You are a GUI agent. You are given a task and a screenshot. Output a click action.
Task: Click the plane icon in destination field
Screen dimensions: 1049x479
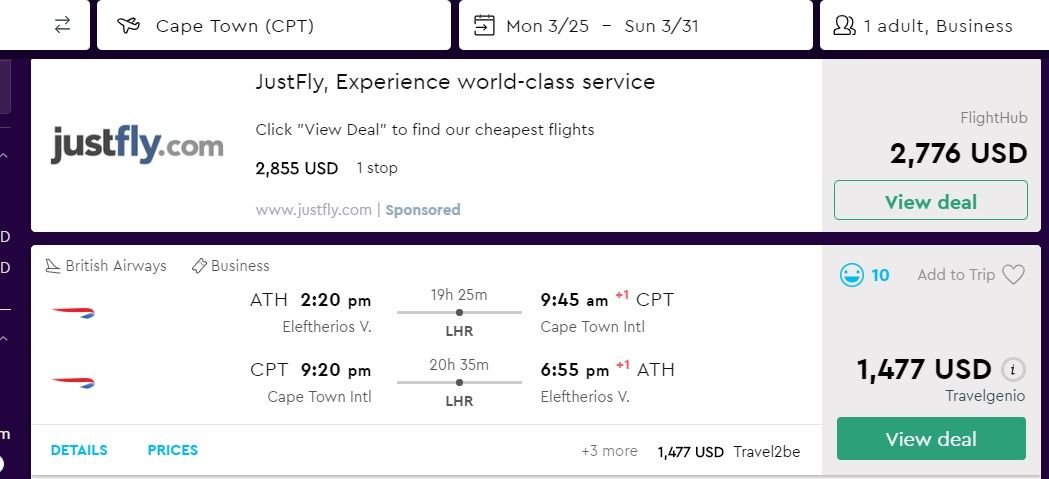[127, 26]
